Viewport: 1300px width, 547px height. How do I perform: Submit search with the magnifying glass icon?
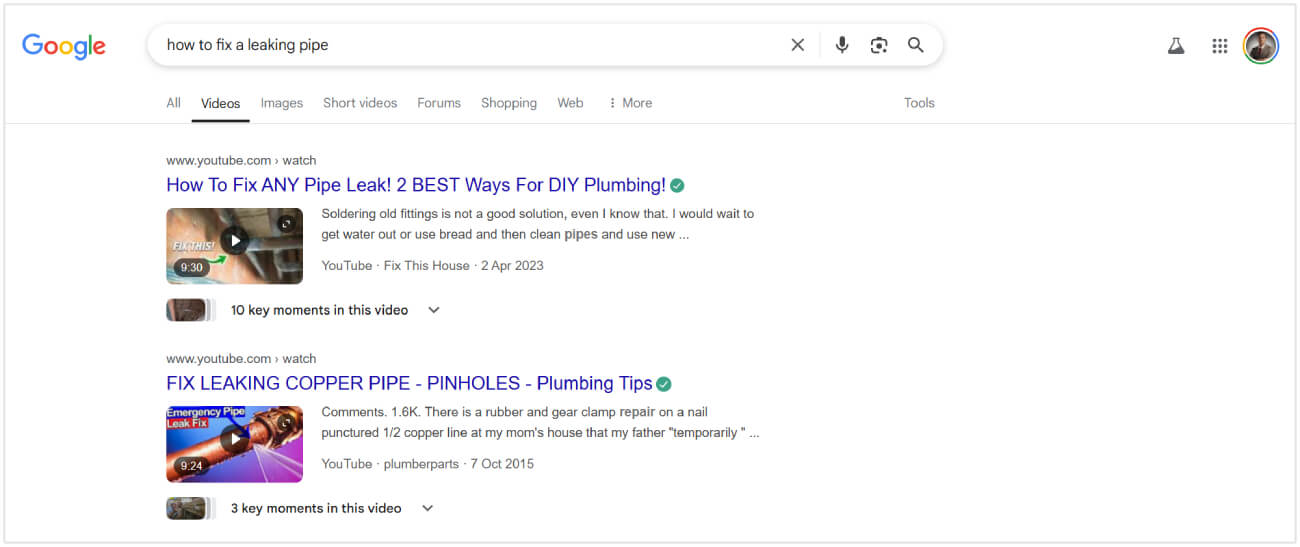point(916,45)
